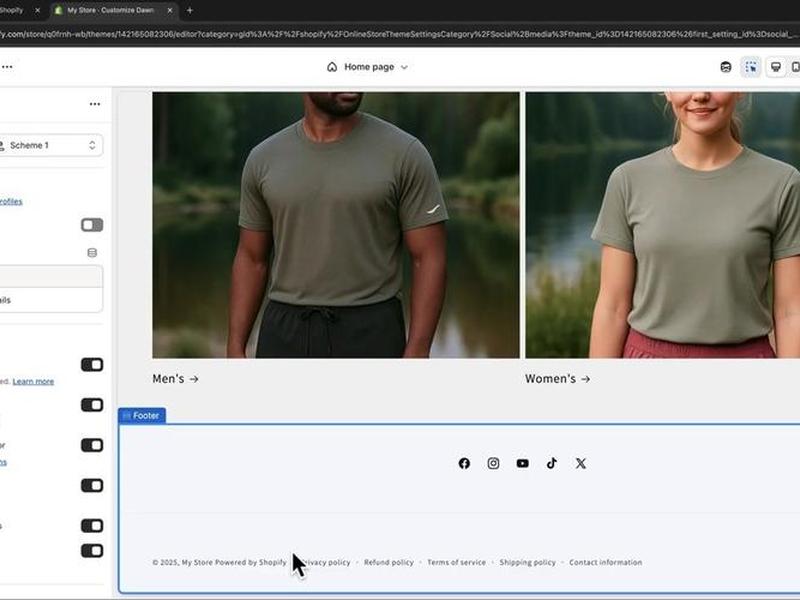This screenshot has width=800, height=600.
Task: Click the inspector selection mode icon
Action: click(751, 67)
